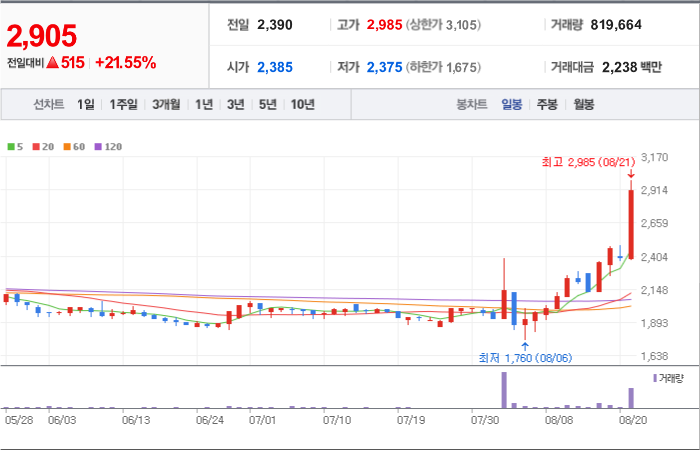Viewport: 700px width, 450px height.
Task: Click the current price 2,905
Action: point(42,36)
